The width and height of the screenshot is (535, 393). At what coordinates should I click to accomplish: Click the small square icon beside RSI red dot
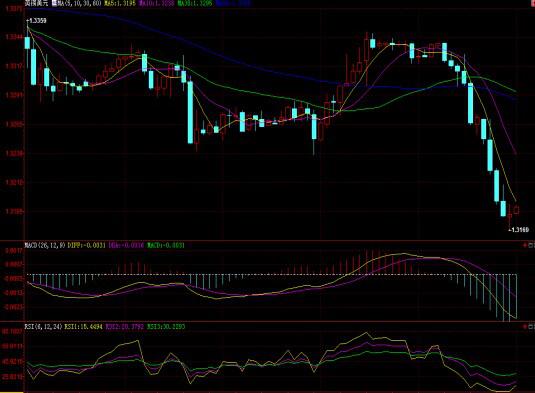click(x=531, y=327)
